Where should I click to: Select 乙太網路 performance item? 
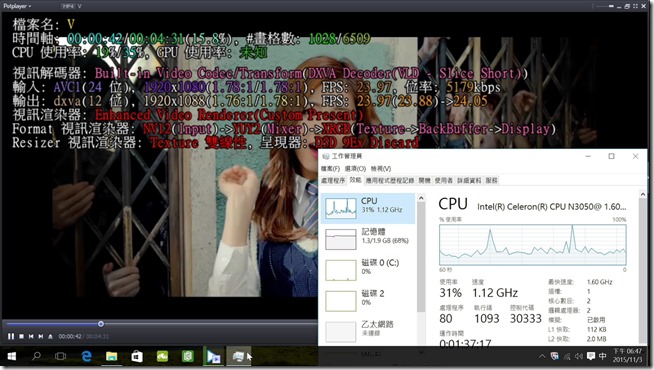pyautogui.click(x=368, y=332)
